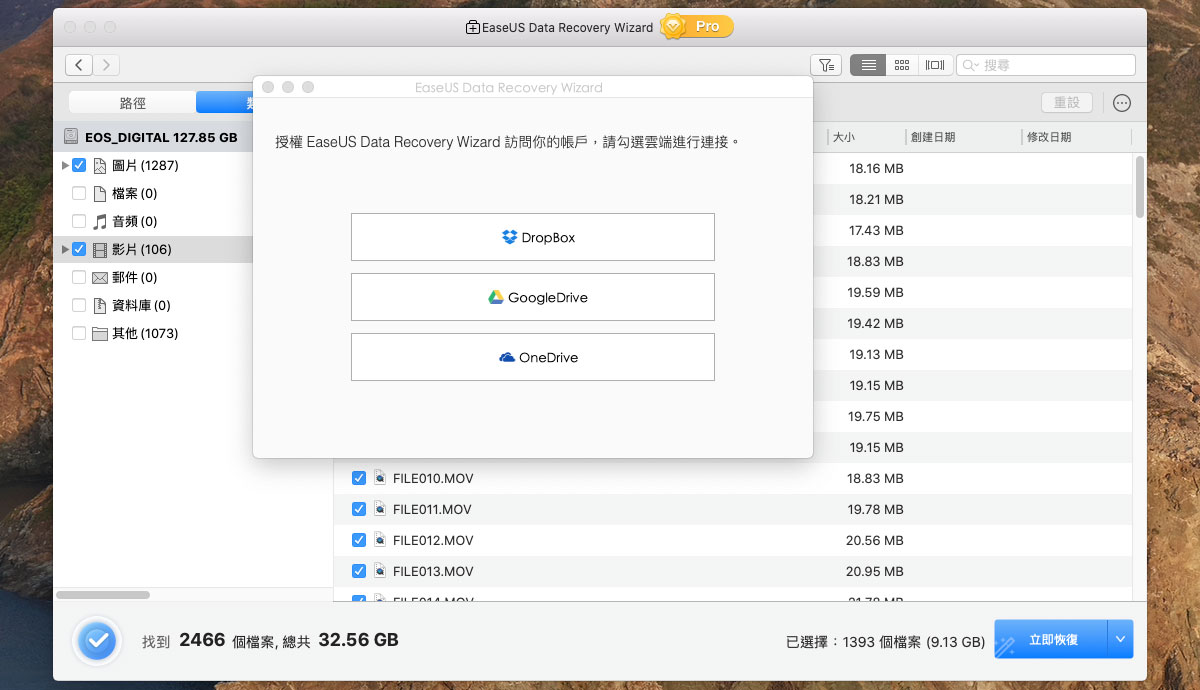Screen dimensions: 1200x690
Task: Uncheck the FILE010.MOV checkbox
Action: [x=359, y=478]
